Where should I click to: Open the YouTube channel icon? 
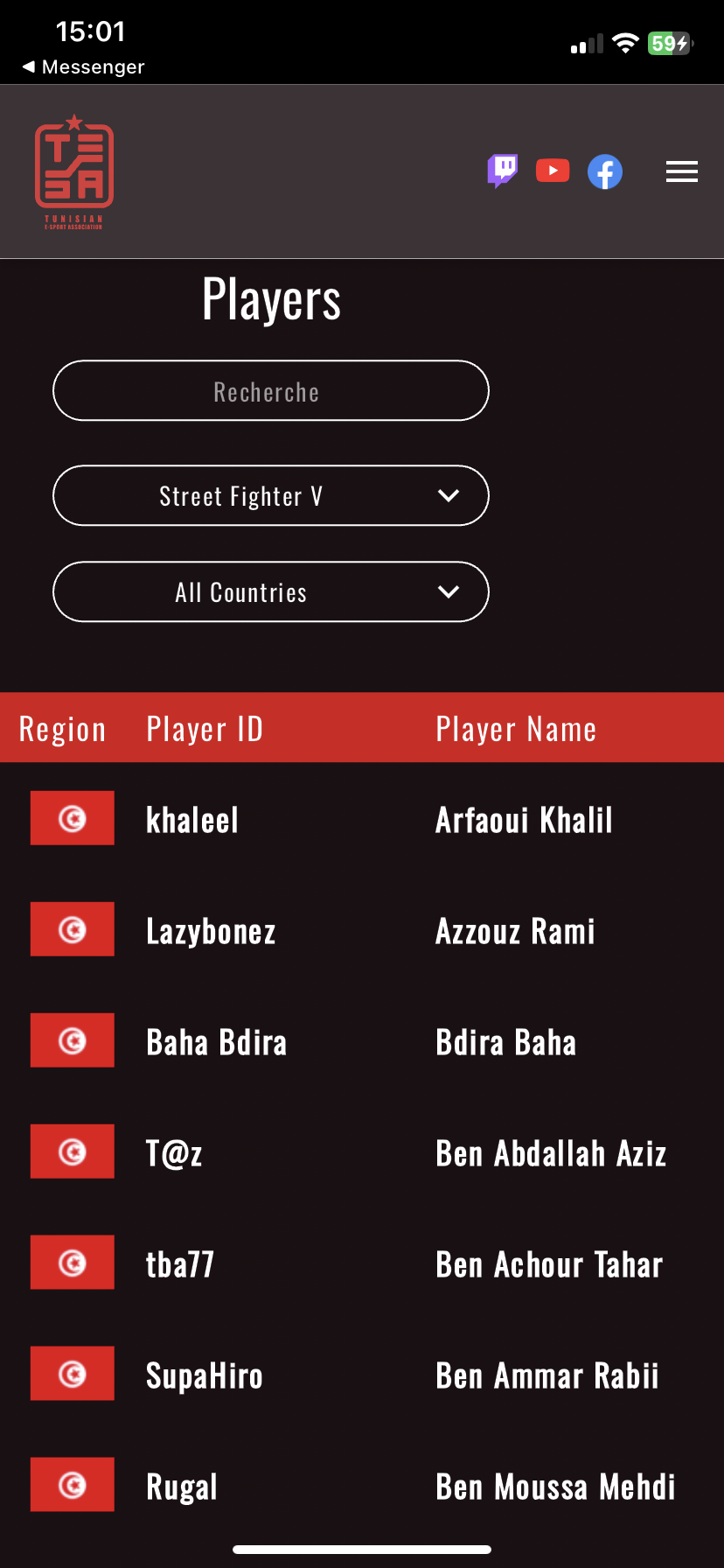(x=553, y=171)
